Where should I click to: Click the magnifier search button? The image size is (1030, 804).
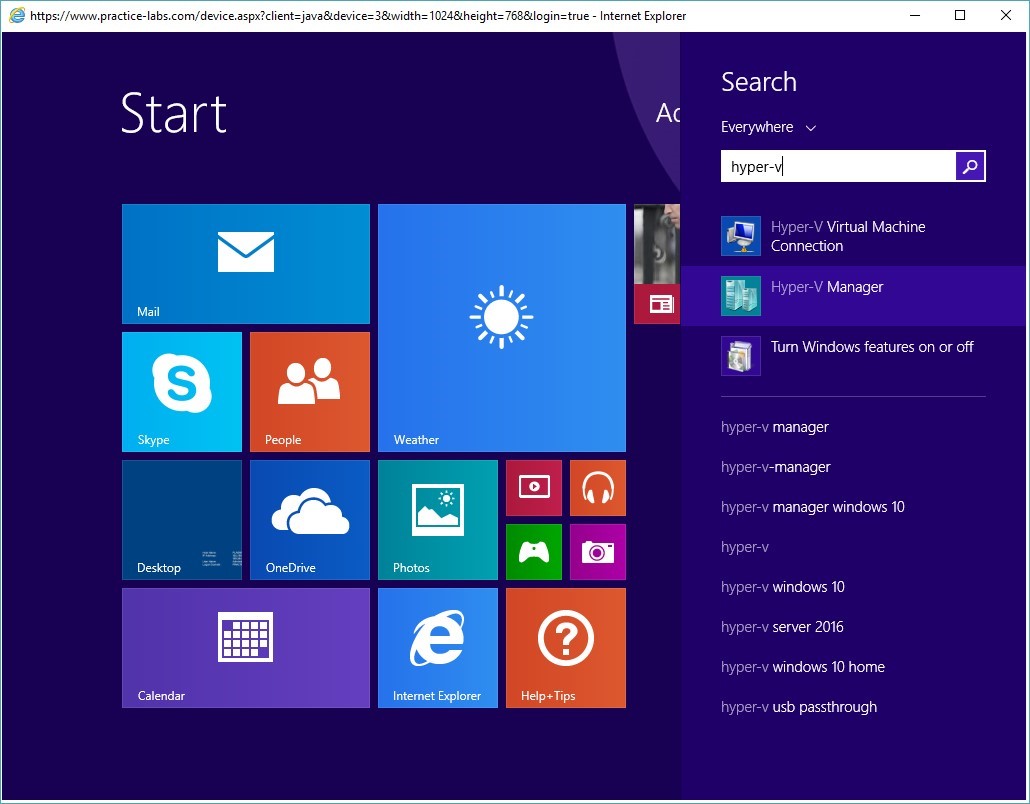point(969,166)
